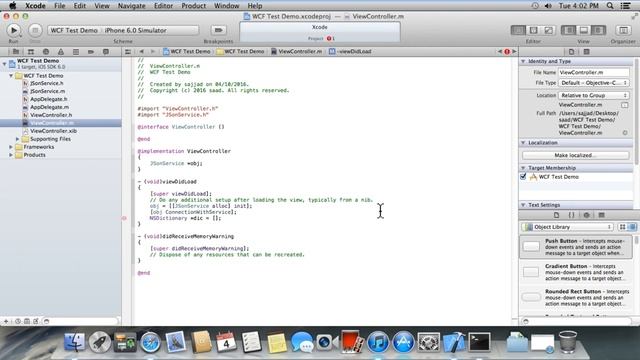The height and width of the screenshot is (360, 640).
Task: Toggle the Debug area view button
Action: pos(584,30)
